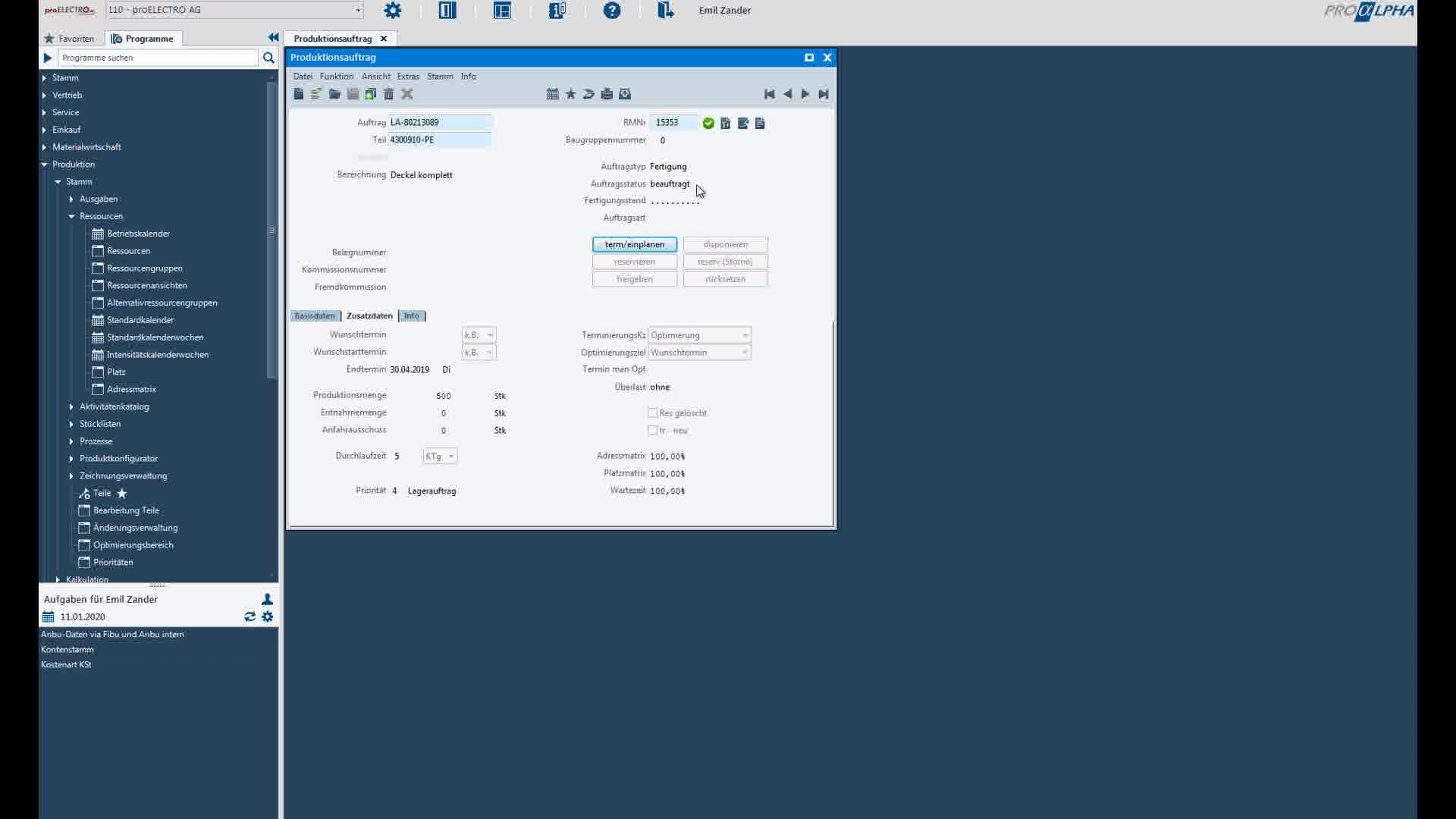Expand the Stücklisten tree node
This screenshot has height=819, width=1456.
(71, 424)
